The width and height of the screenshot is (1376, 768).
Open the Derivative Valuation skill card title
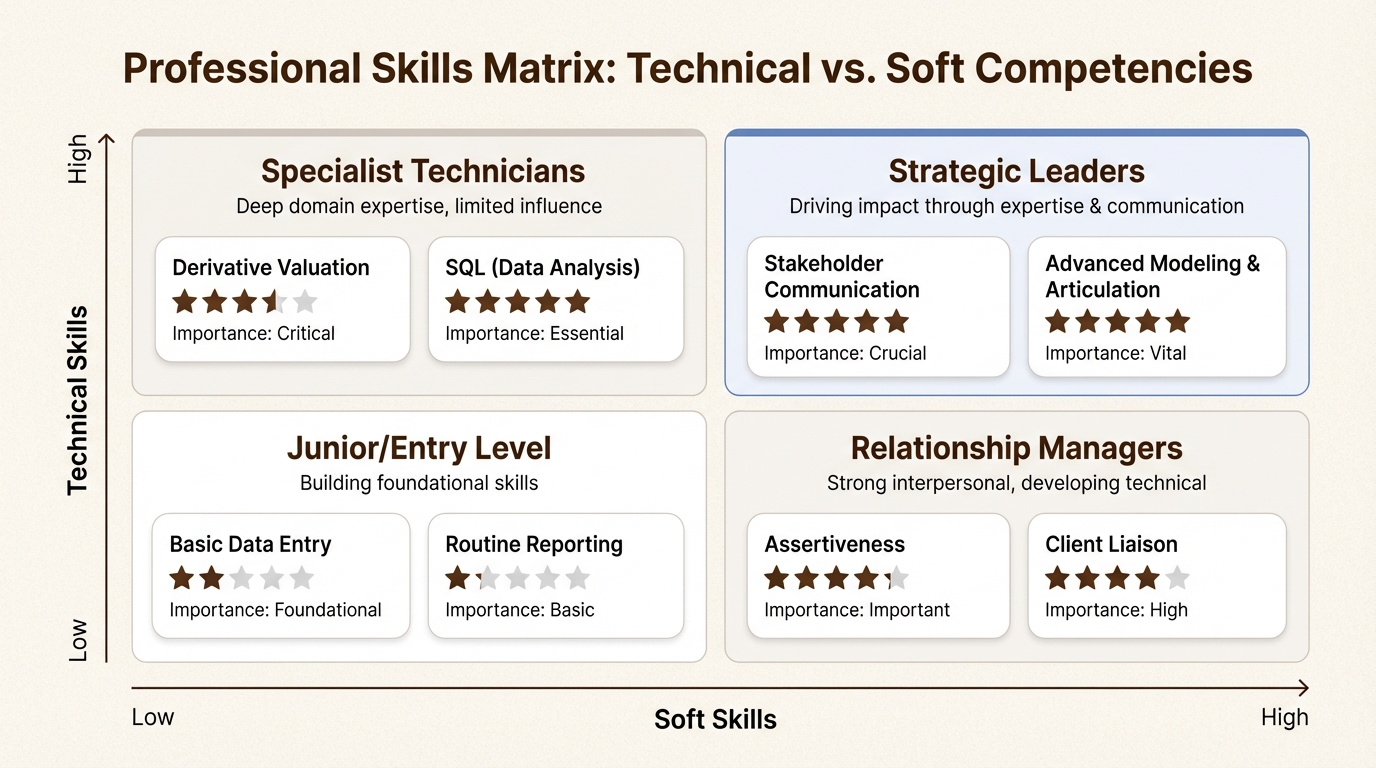coord(271,268)
